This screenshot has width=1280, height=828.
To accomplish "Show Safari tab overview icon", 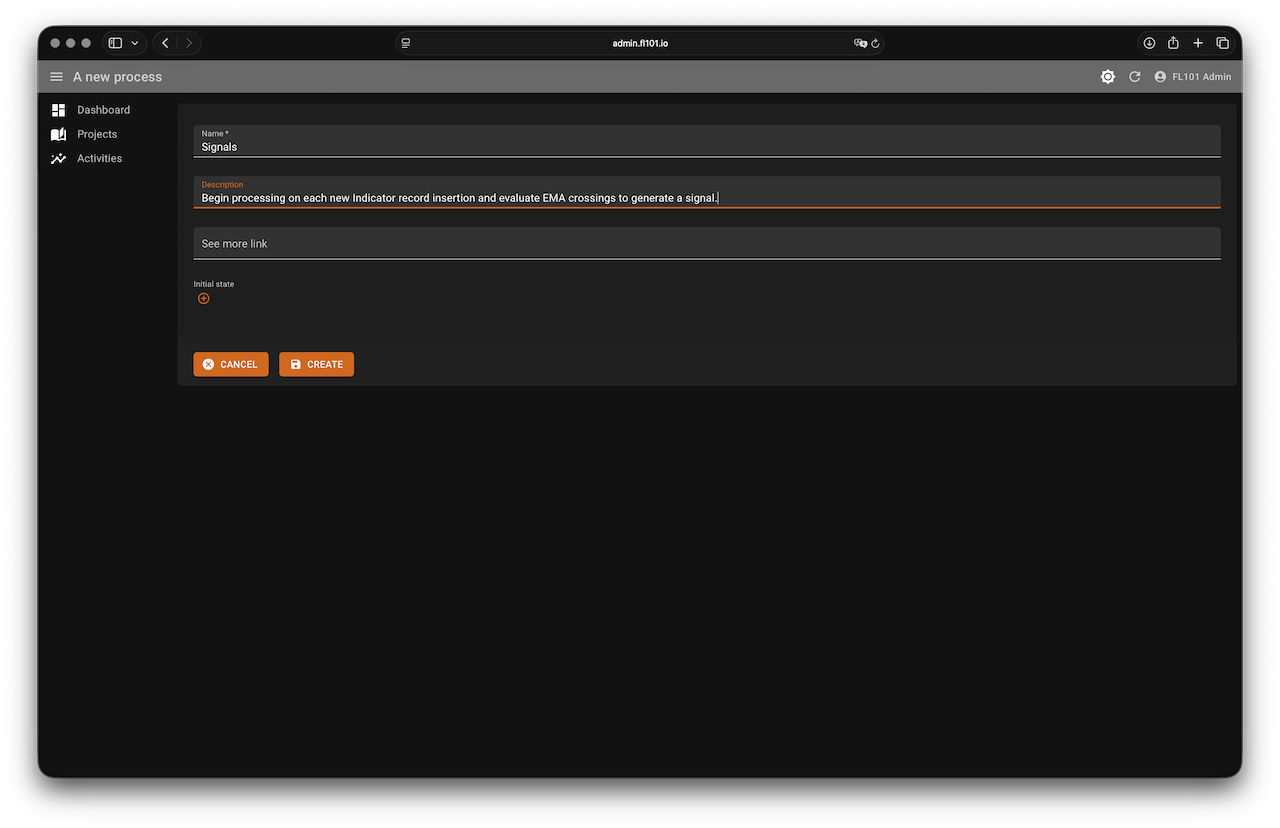I will [x=1222, y=43].
